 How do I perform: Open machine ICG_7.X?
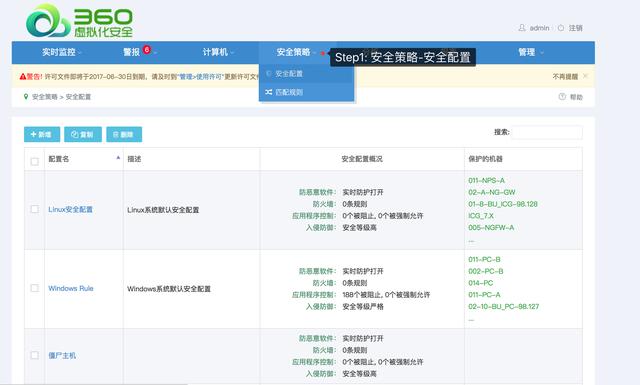coord(481,216)
